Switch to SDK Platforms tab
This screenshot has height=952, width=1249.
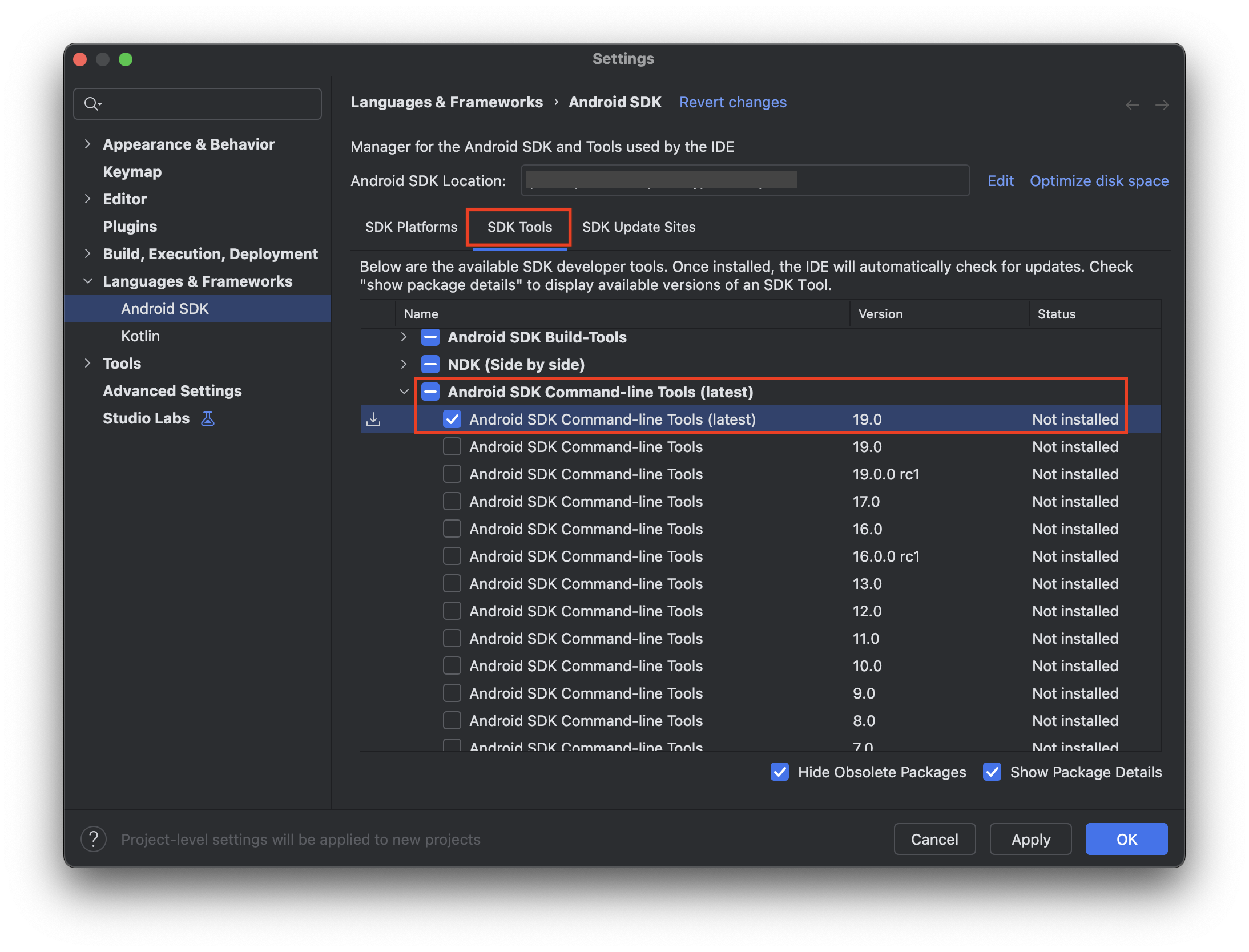tap(411, 227)
